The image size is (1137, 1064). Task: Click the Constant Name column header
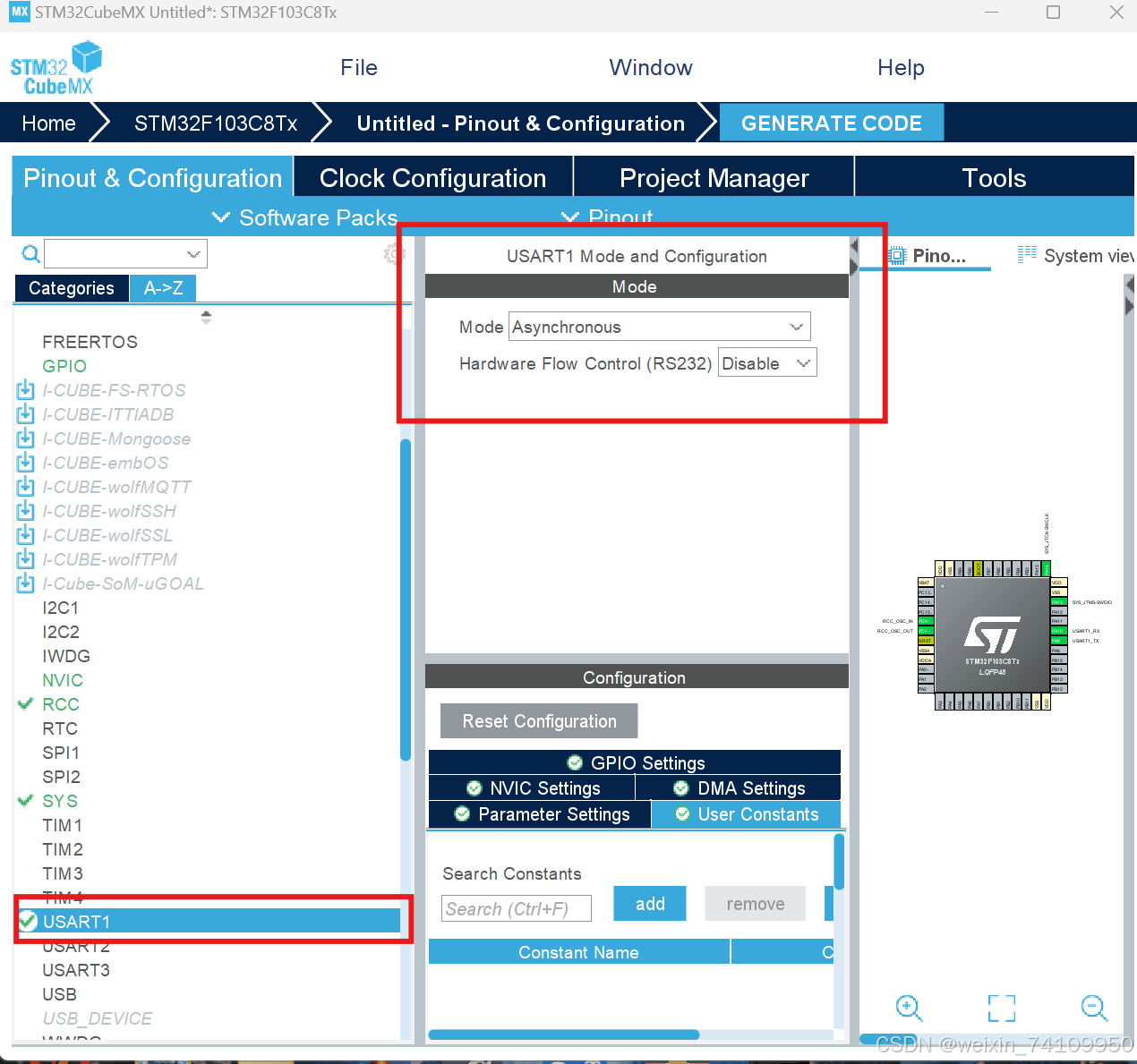pos(579,952)
